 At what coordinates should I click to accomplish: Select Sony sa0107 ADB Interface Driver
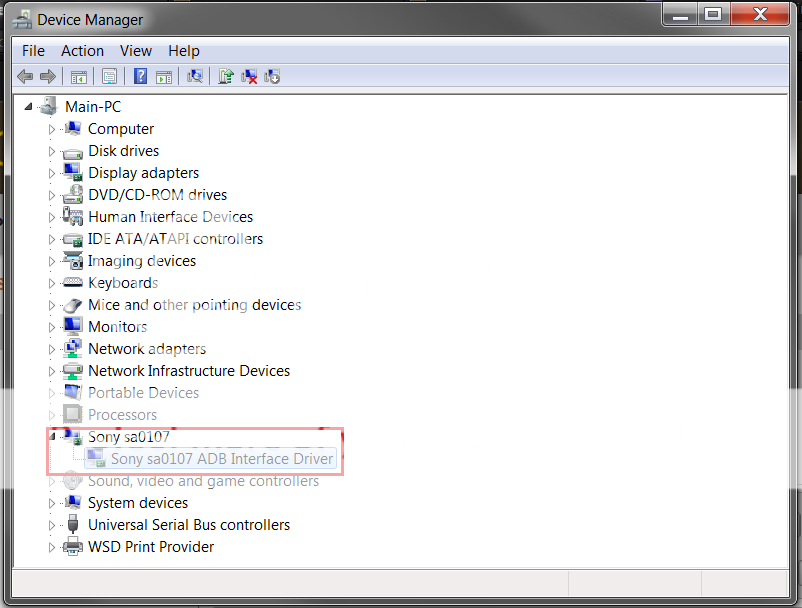(221, 459)
